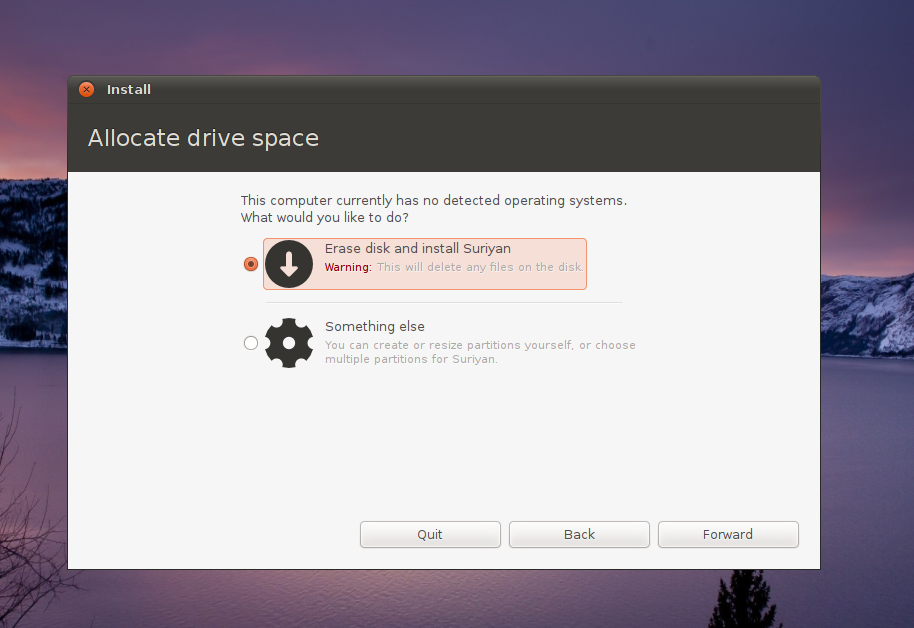
Task: Click the Quit button
Action: coord(430,535)
